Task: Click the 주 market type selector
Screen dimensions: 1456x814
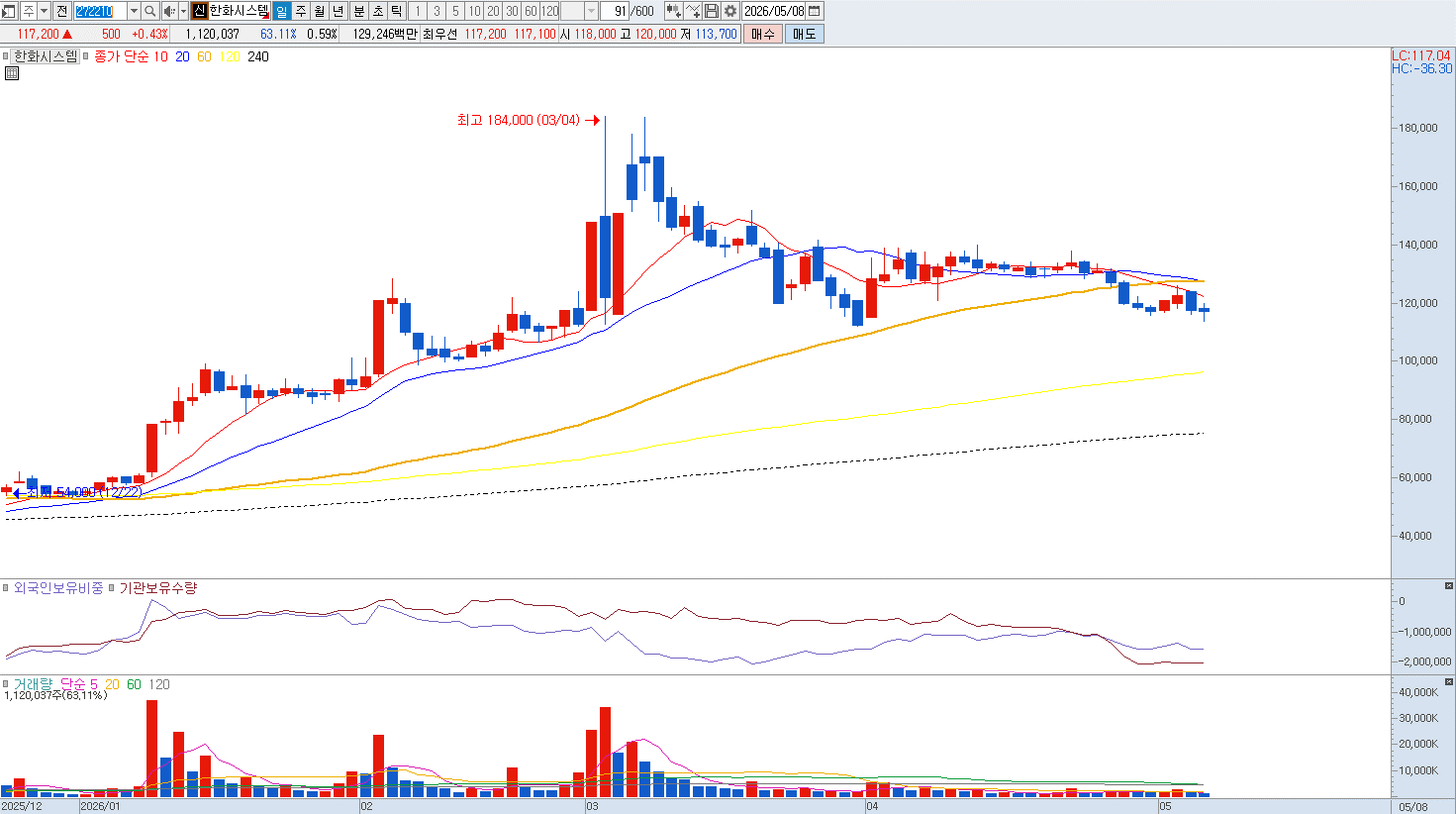Action: (28, 11)
